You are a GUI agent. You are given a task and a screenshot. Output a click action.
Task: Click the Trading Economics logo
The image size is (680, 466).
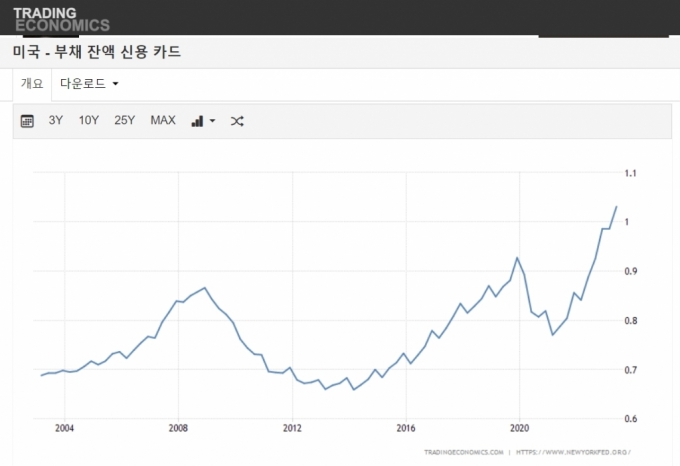pos(61,18)
